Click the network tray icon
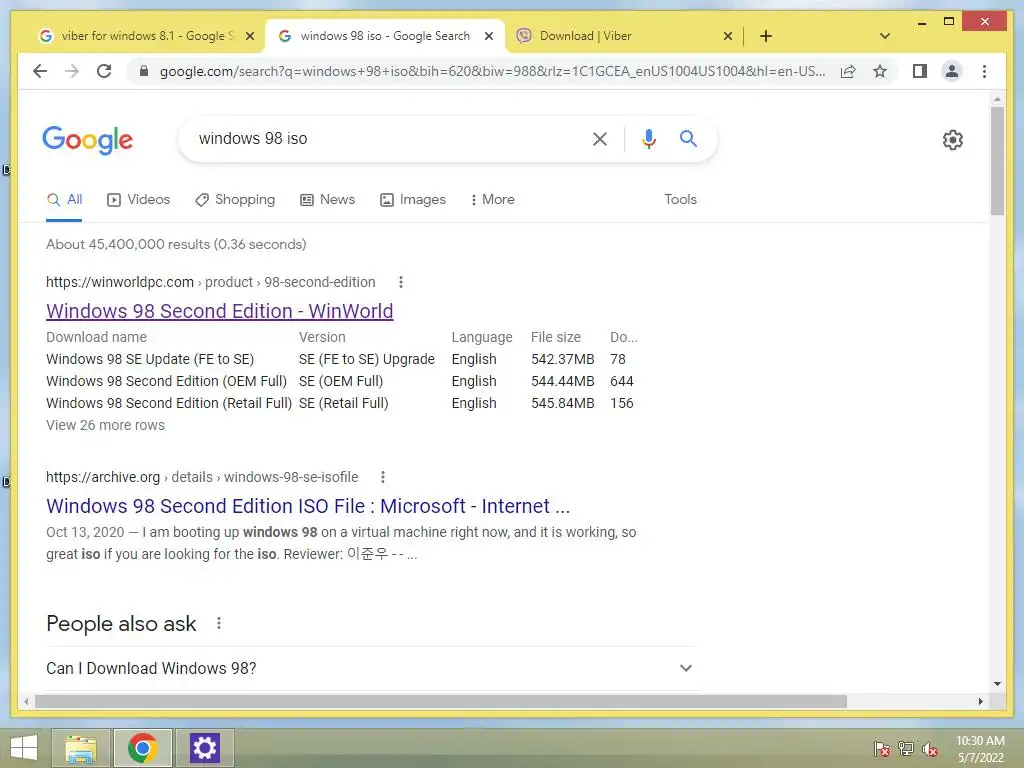The image size is (1024, 768). [x=905, y=749]
